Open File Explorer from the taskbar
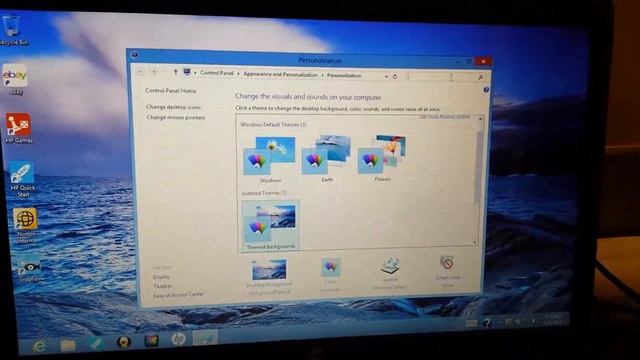 (x=68, y=345)
